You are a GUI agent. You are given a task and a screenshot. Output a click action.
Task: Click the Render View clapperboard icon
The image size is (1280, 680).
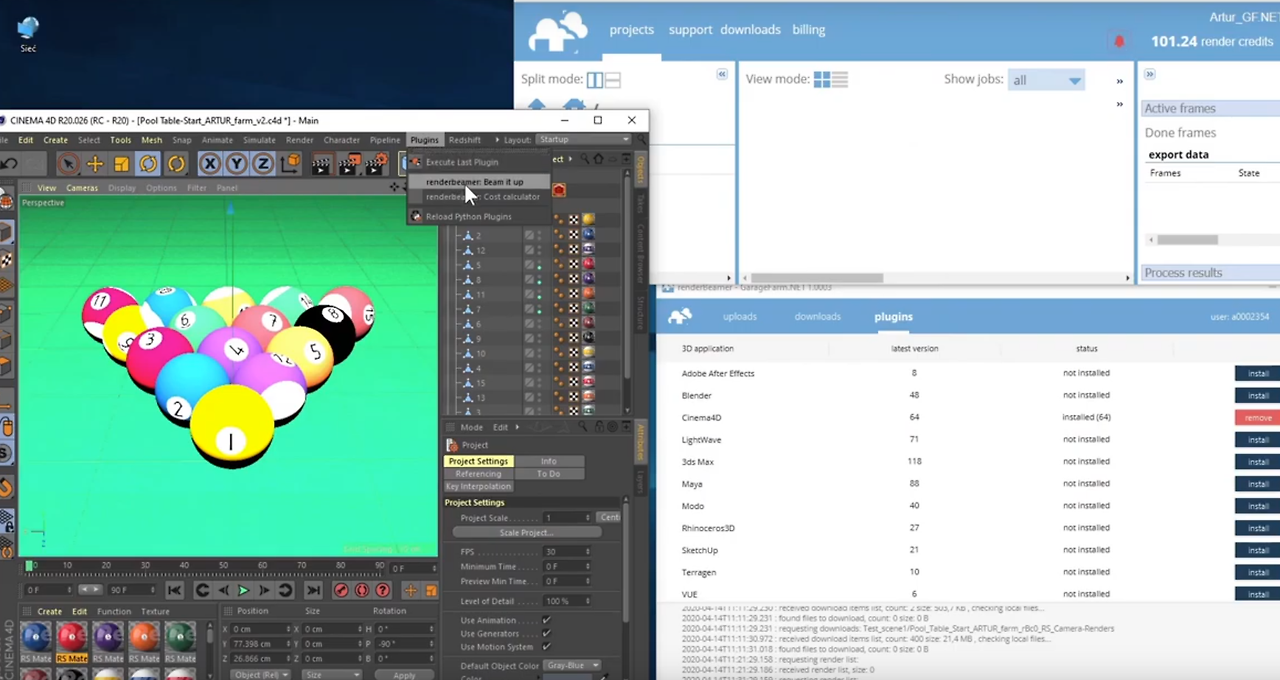point(321,164)
